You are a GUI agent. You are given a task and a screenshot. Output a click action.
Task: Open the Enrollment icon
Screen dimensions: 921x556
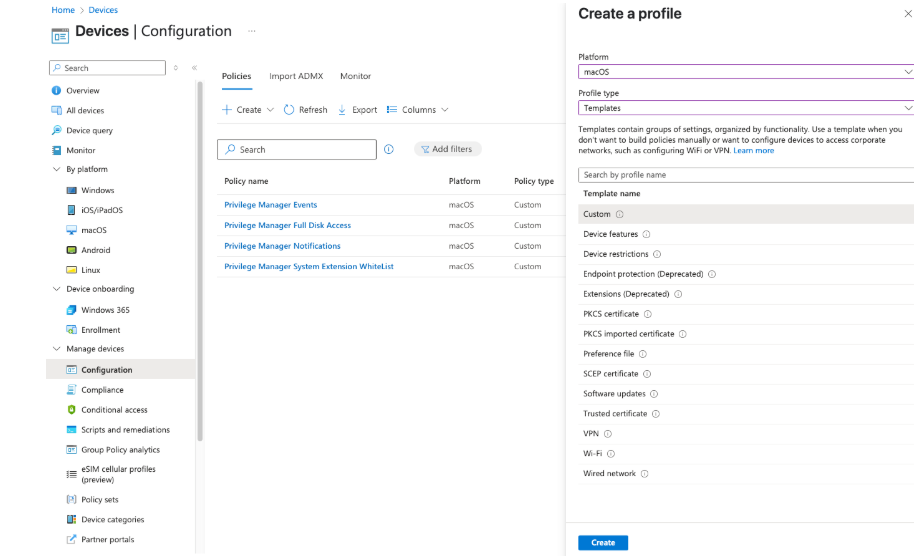tap(72, 330)
